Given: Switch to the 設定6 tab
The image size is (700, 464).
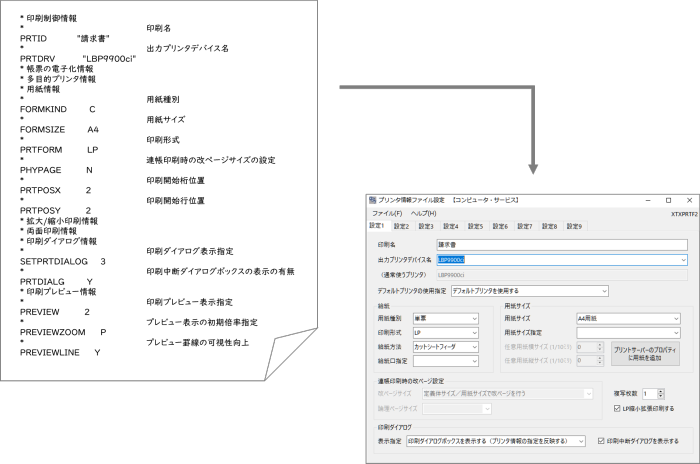Looking at the screenshot, I should (500, 226).
